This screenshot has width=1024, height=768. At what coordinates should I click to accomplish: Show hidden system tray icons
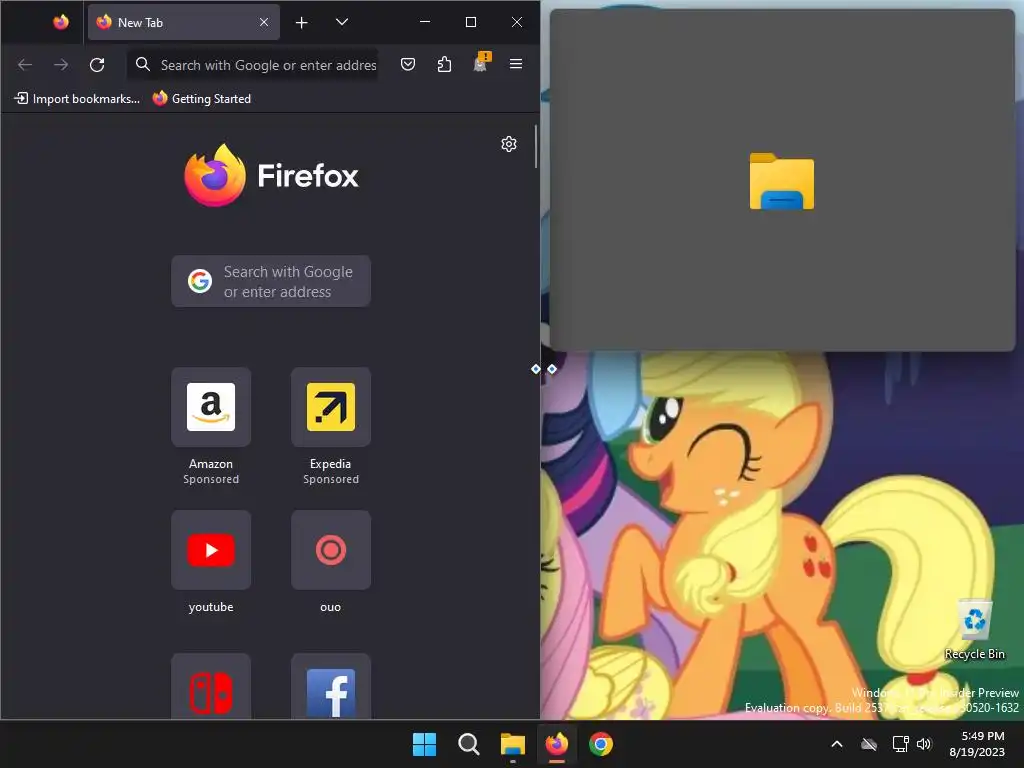click(x=837, y=744)
